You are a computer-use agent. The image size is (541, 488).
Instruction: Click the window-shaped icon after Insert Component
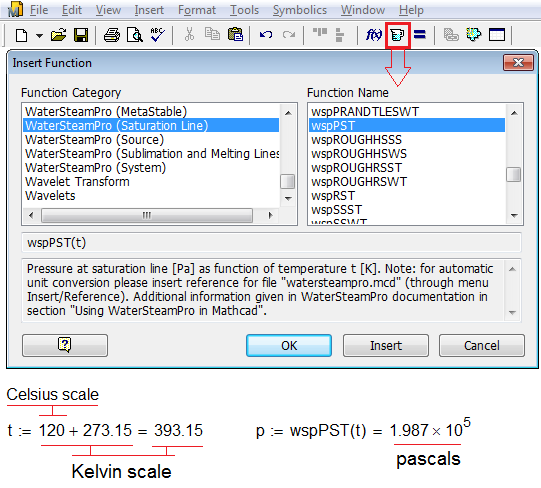(497, 35)
